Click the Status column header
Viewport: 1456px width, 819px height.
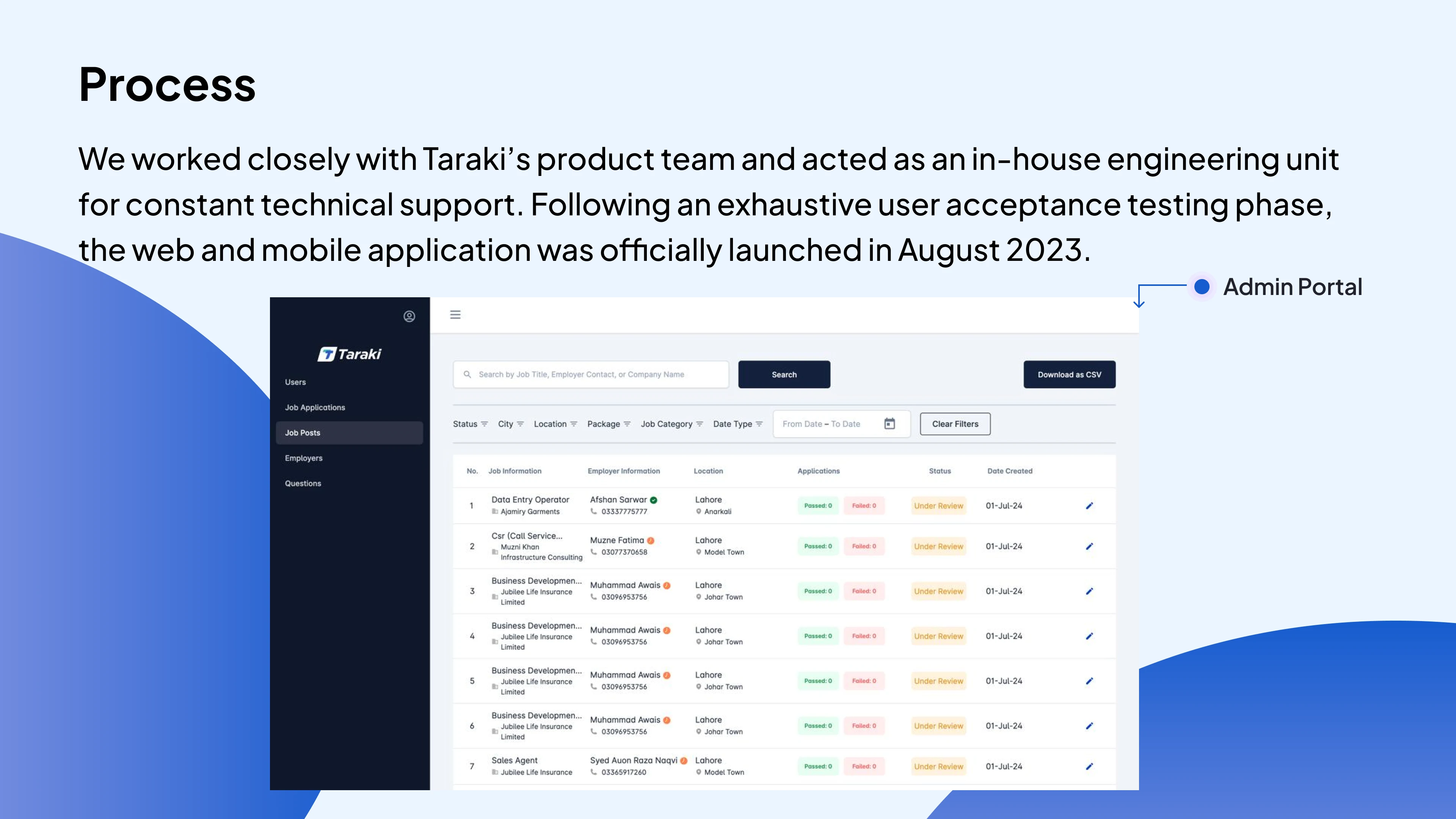tap(940, 471)
